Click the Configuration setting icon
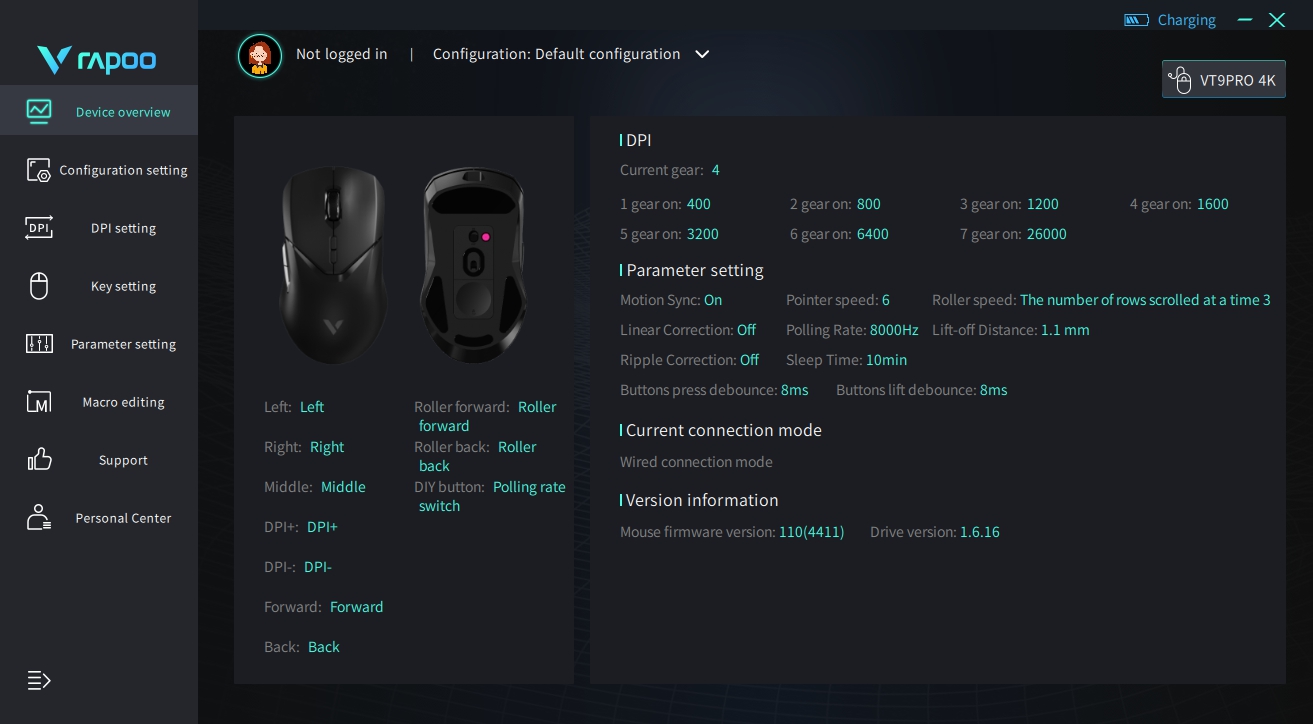Image resolution: width=1313 pixels, height=724 pixels. (39, 170)
